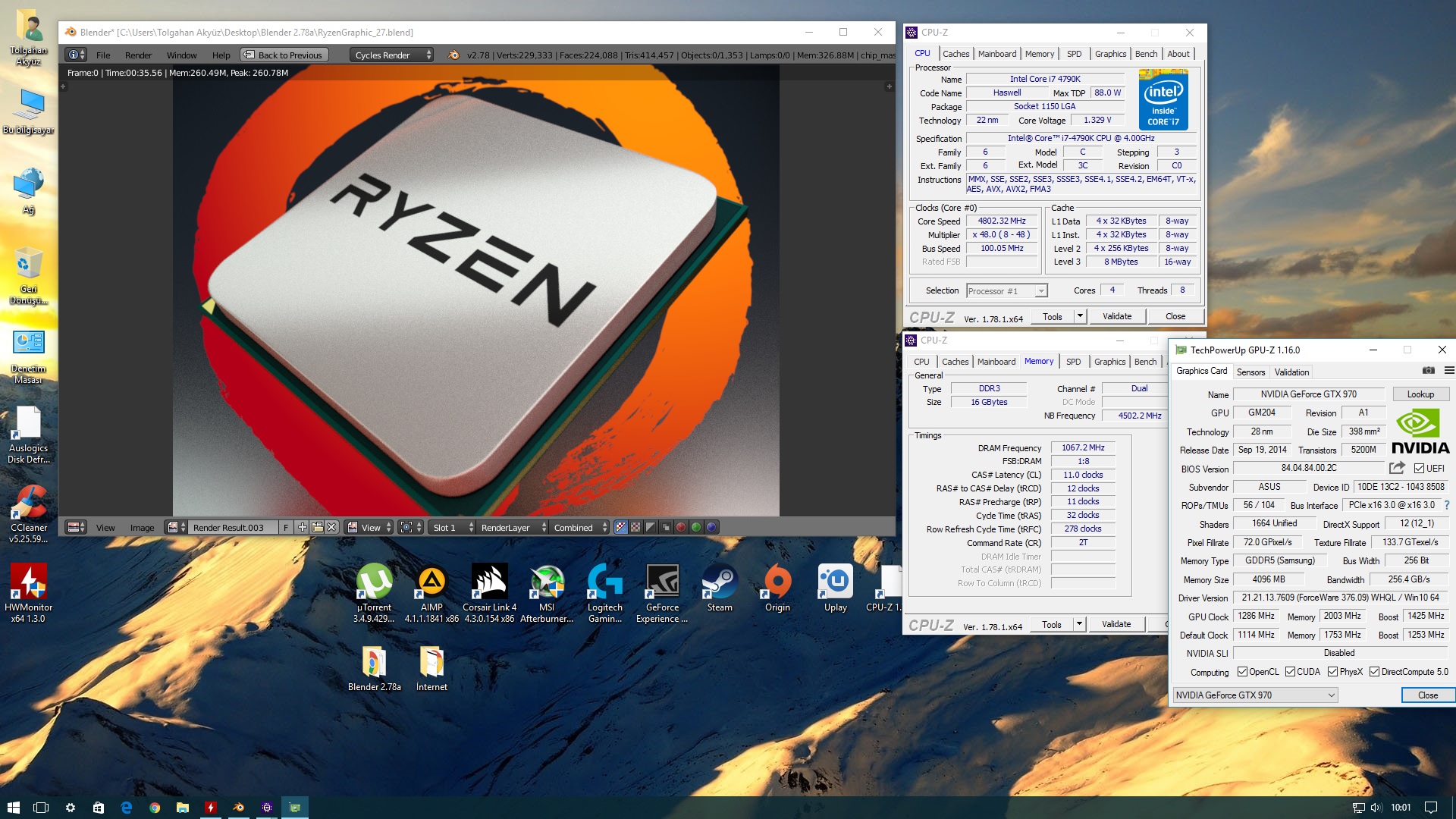Open the Processor #1 selection combo box

coord(1006,291)
